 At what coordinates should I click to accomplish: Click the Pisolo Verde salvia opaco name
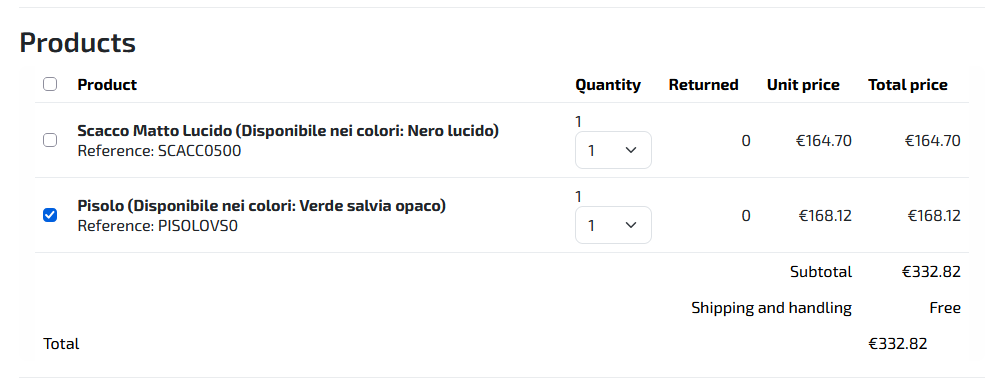tap(262, 206)
